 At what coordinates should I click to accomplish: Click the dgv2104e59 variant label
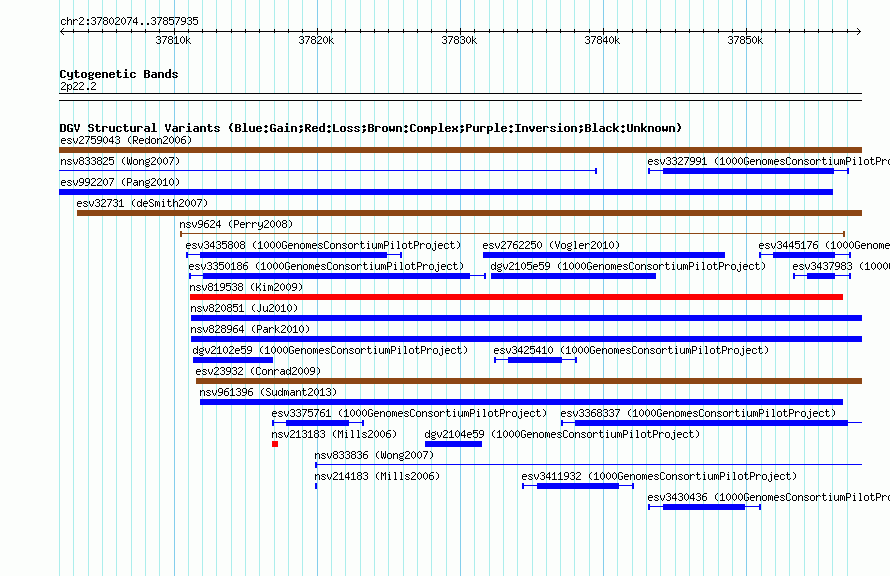click(x=562, y=434)
